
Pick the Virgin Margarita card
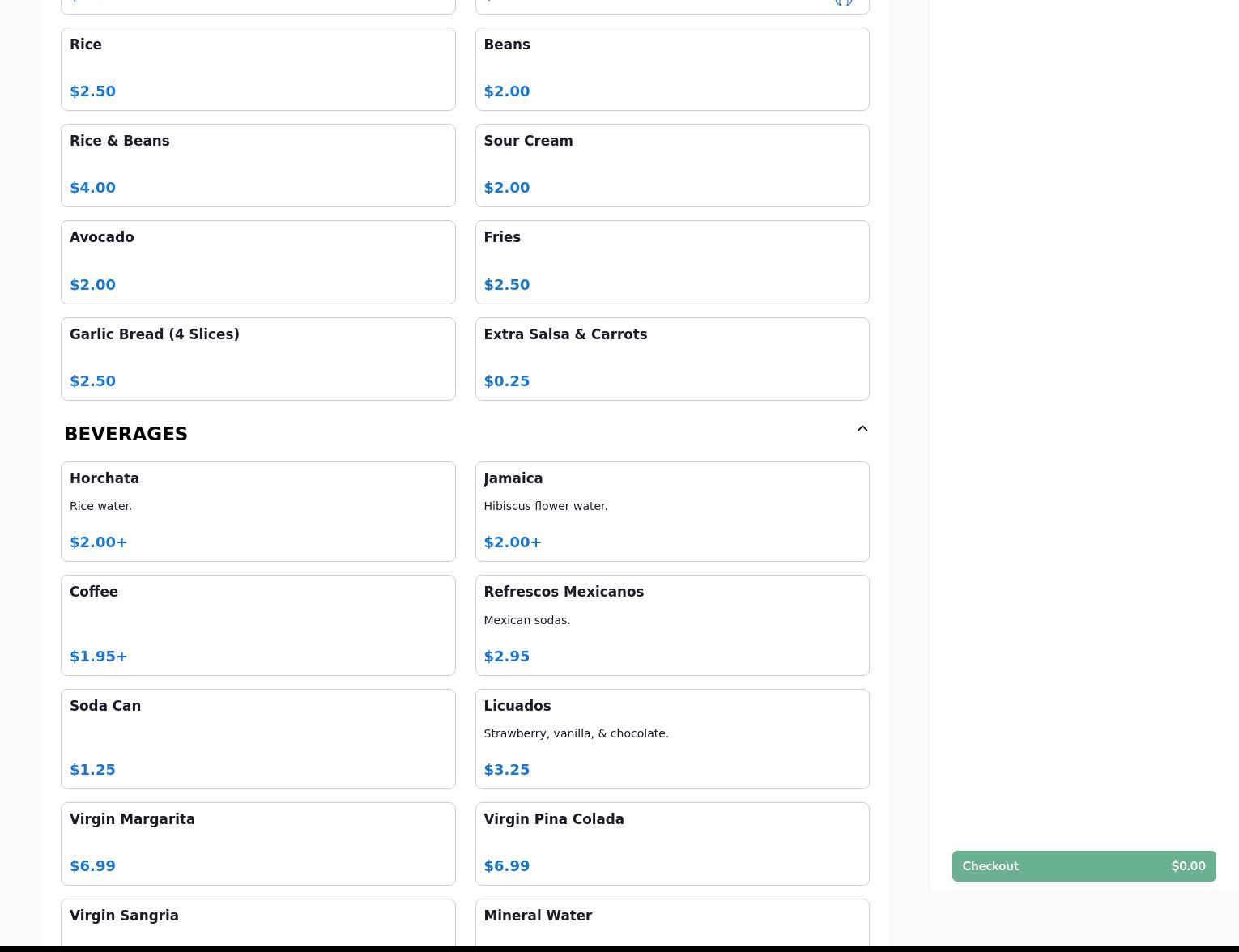[x=258, y=844]
